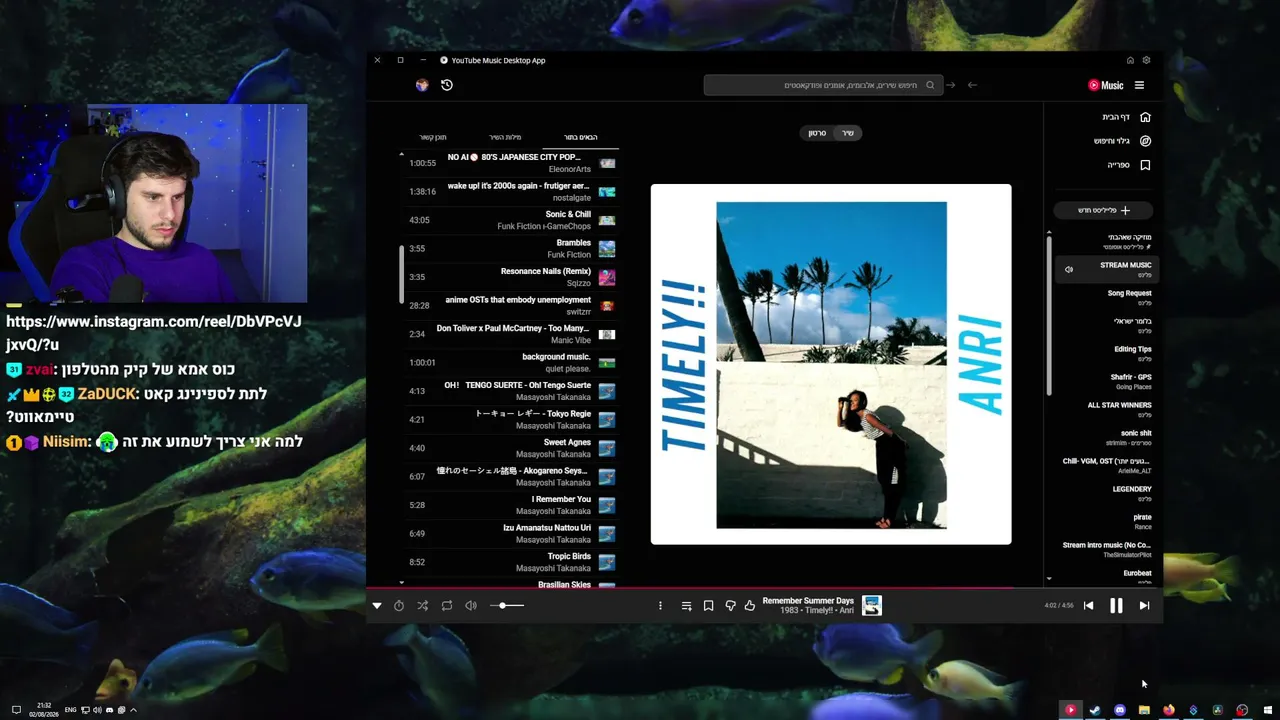
Task: Open the STREAM MUSIC playlist
Action: tap(1105, 269)
